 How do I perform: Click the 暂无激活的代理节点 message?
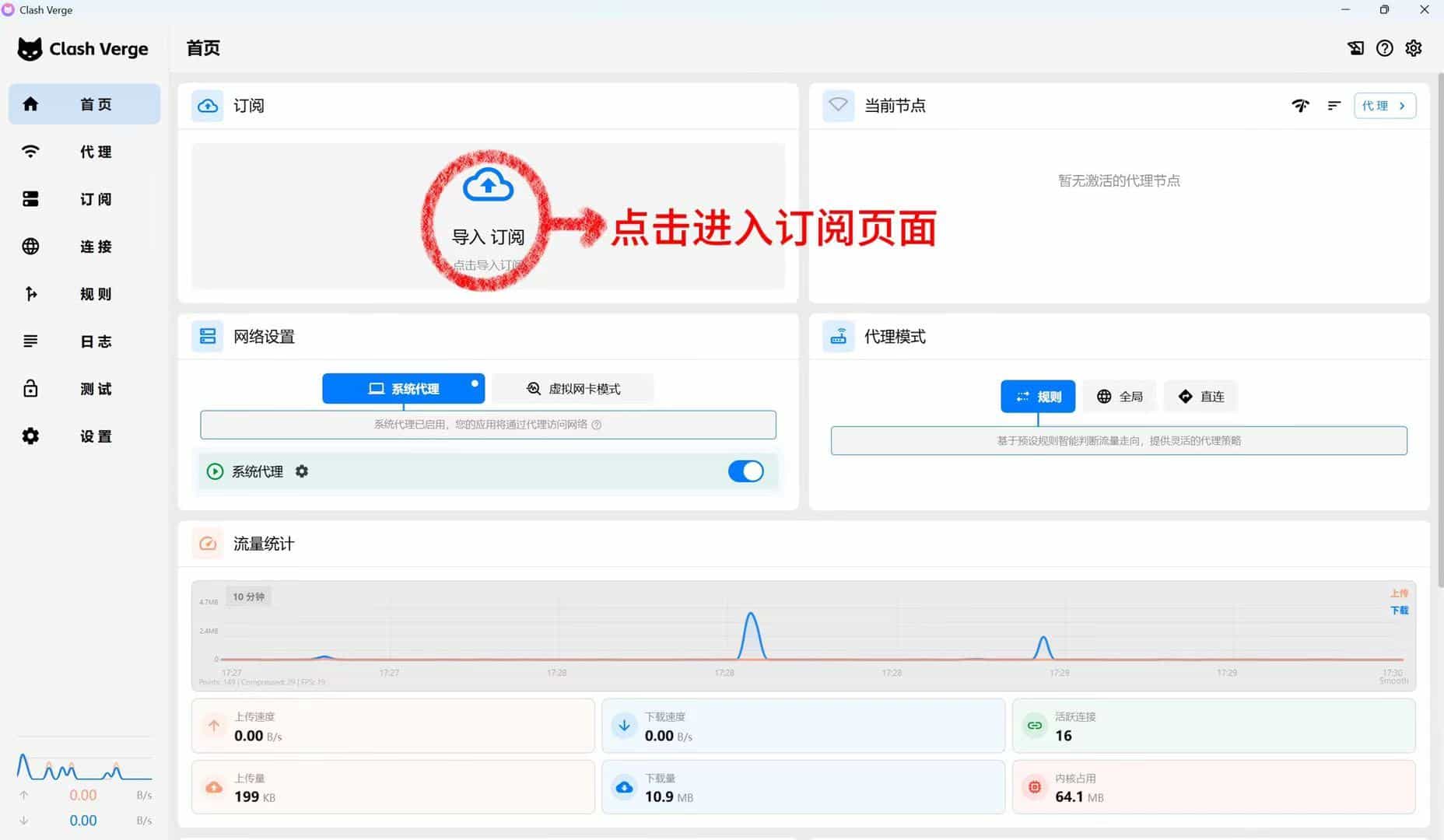click(1119, 181)
